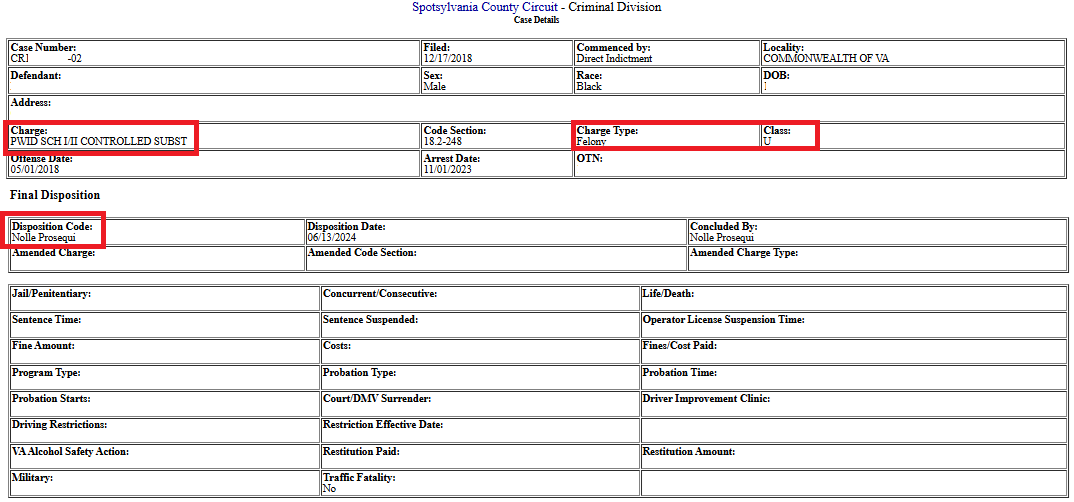This screenshot has width=1074, height=502.
Task: Click the Sentence Suspended label
Action: pyautogui.click(x=371, y=319)
